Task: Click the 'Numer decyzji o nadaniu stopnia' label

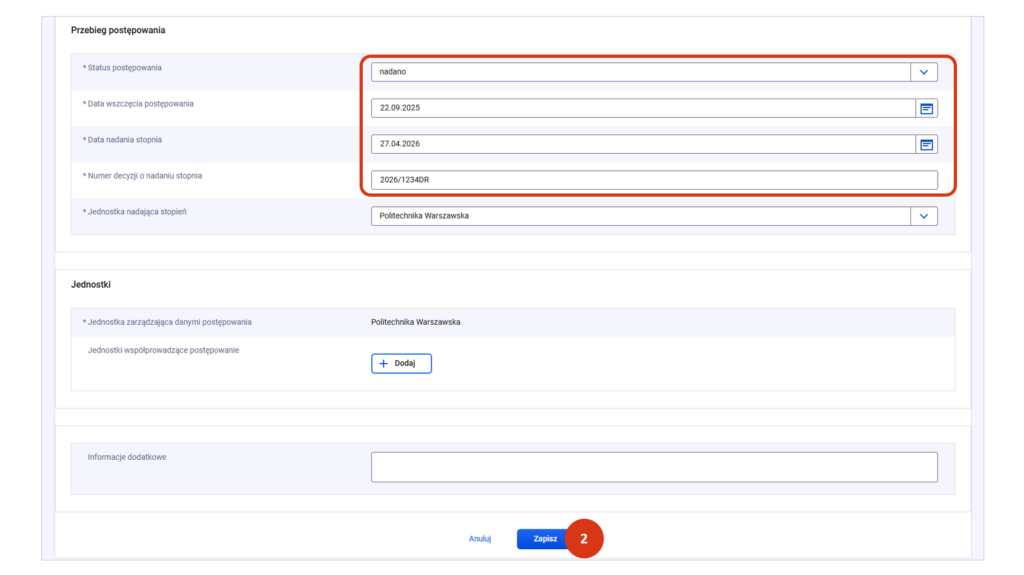Action: click(x=145, y=176)
